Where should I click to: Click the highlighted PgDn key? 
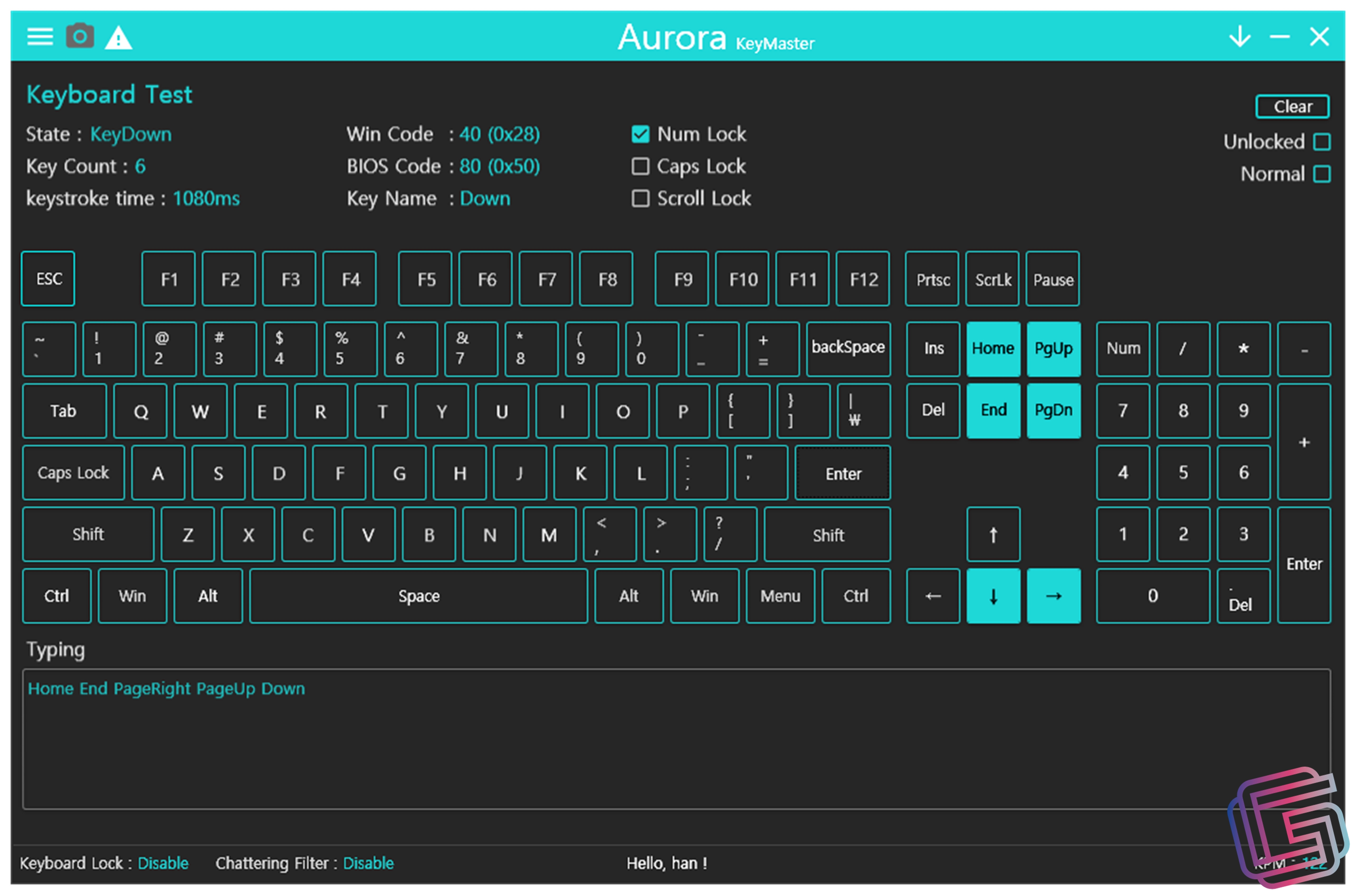[1053, 411]
